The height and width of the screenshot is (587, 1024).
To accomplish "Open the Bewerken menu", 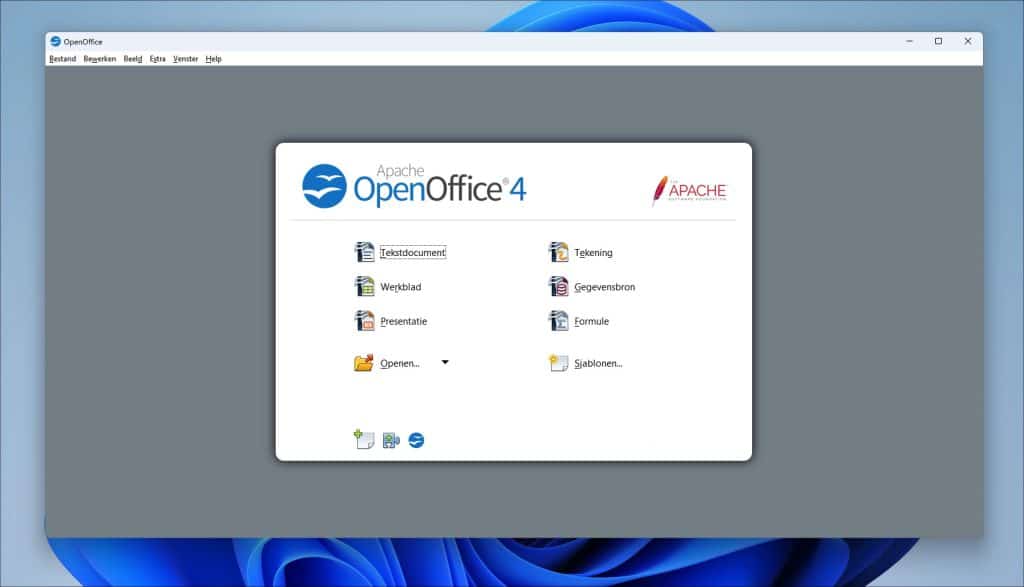I will coord(100,59).
